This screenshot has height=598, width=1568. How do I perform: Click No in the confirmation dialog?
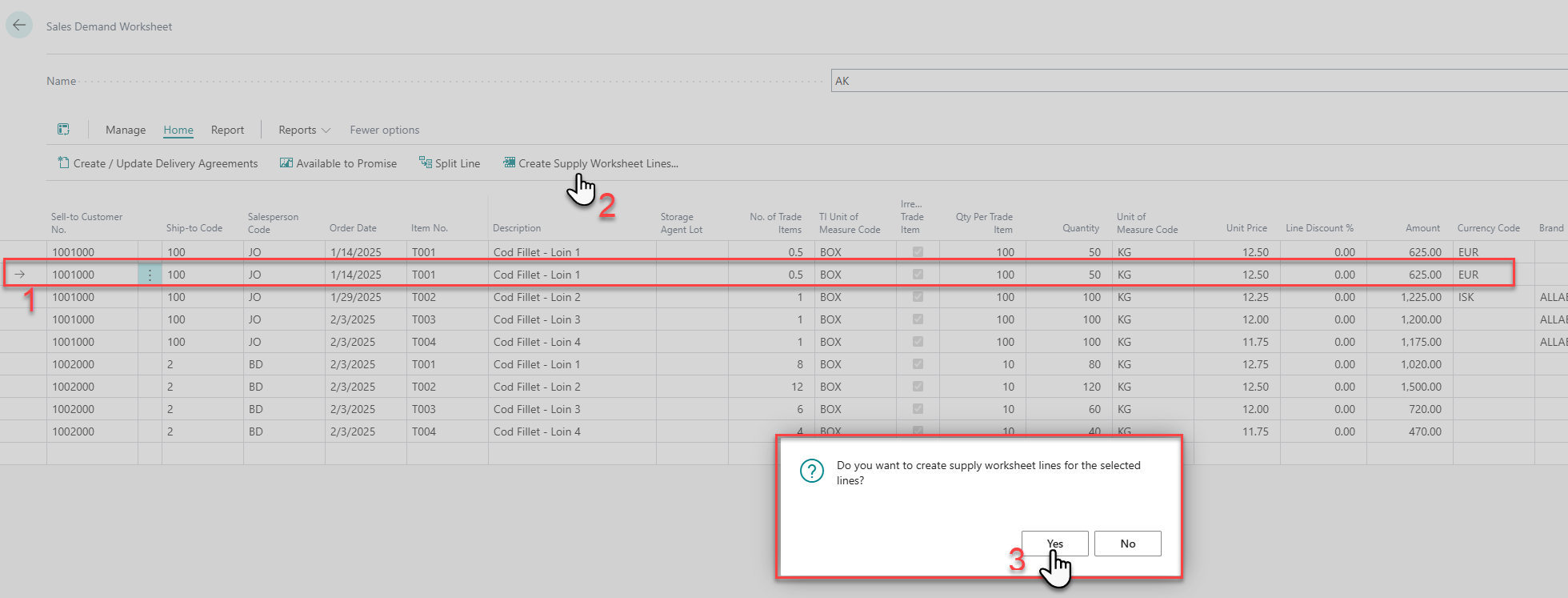[1127, 544]
